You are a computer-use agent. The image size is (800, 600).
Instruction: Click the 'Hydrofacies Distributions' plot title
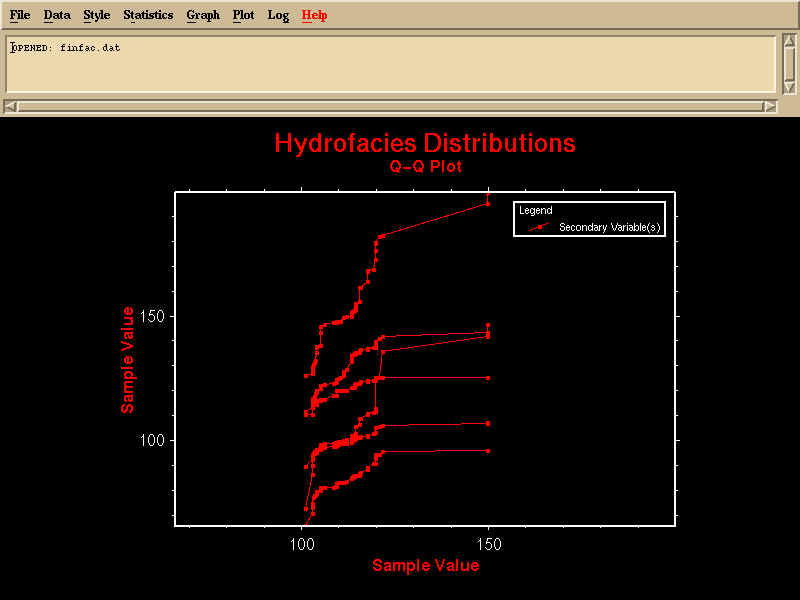[425, 143]
